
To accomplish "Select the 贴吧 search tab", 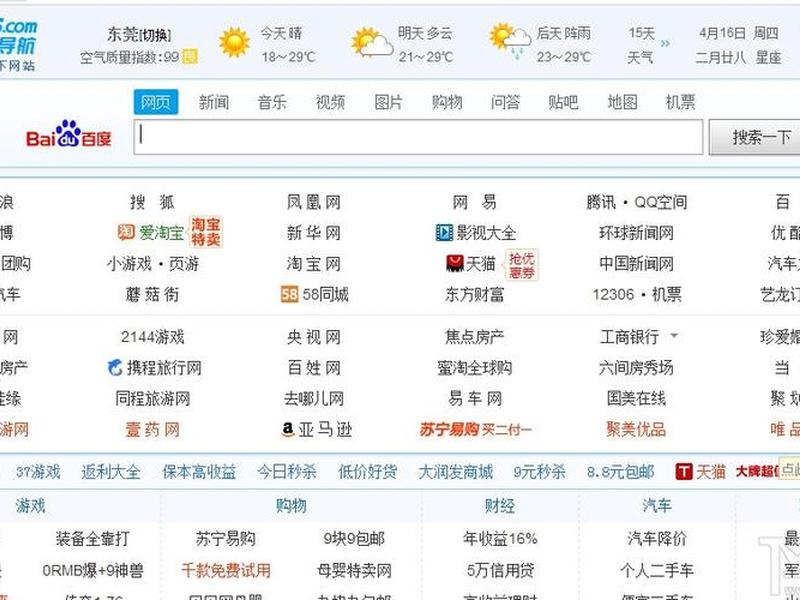I will 563,102.
